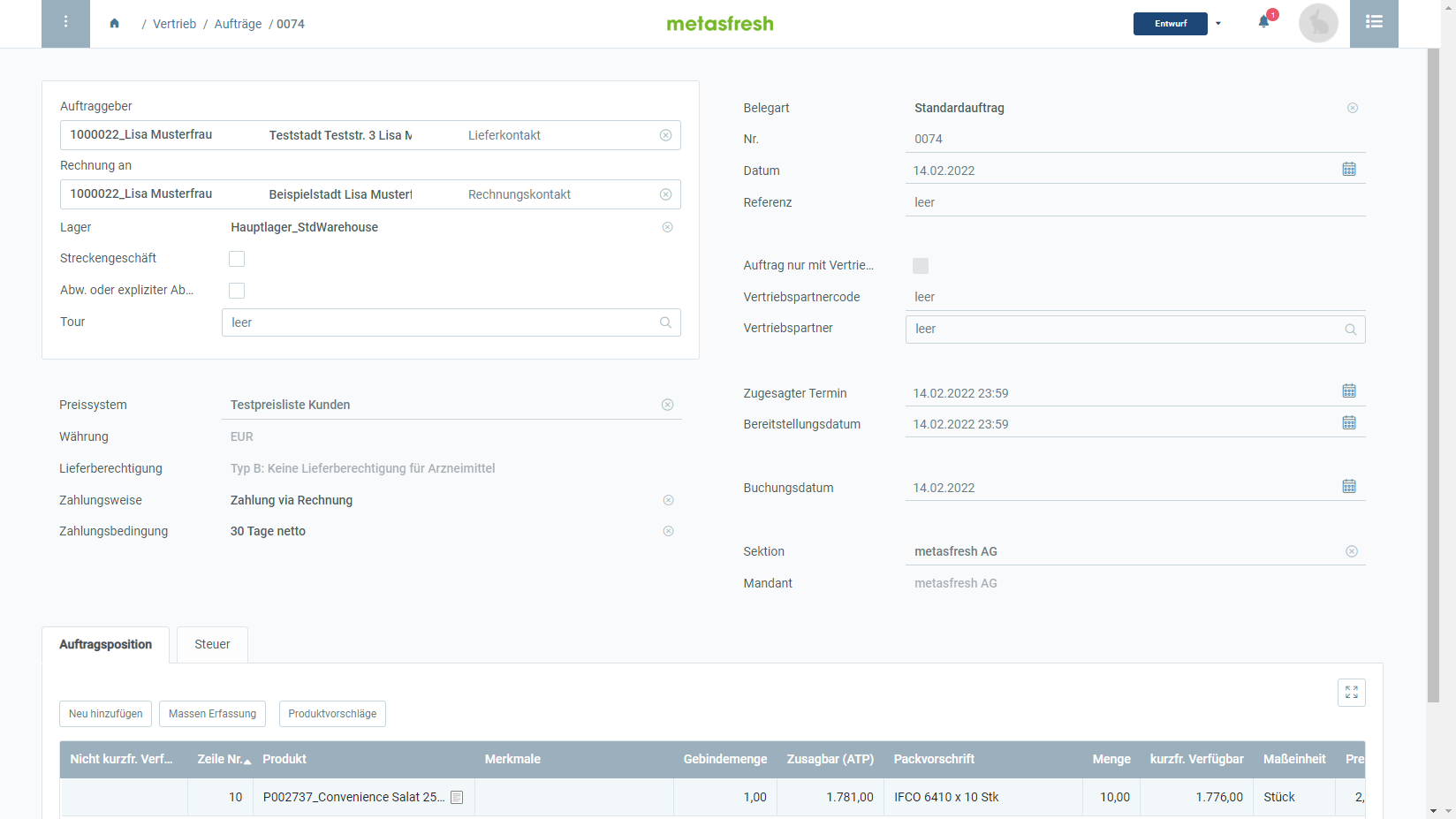Expand the order lines table fullscreen
The width and height of the screenshot is (1456, 819).
point(1351,693)
